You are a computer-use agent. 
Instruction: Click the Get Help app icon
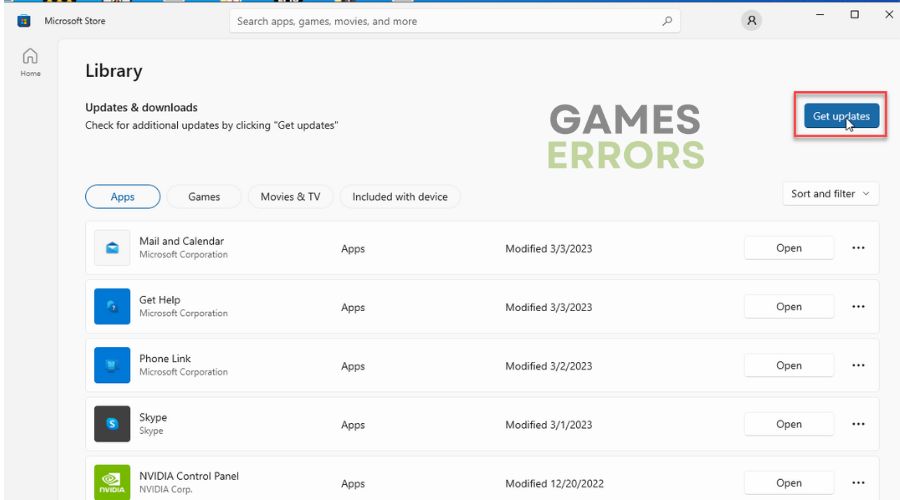click(112, 307)
